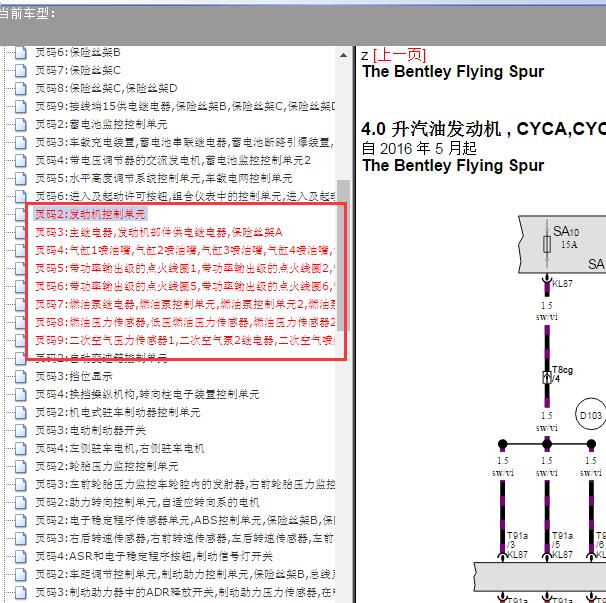Screen dimensions: 606x603
Task: Click the tree list scroll-up arrow
Action: point(343,55)
